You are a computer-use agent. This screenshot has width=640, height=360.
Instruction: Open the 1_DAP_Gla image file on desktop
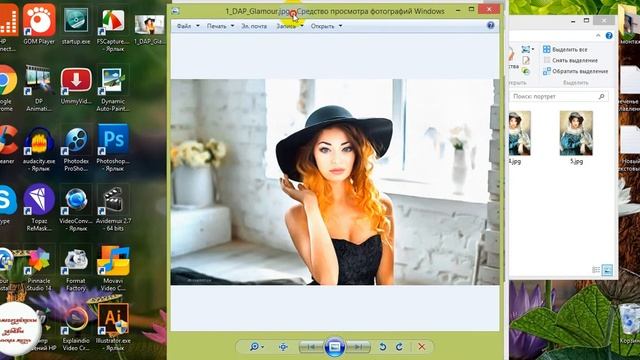(x=149, y=28)
